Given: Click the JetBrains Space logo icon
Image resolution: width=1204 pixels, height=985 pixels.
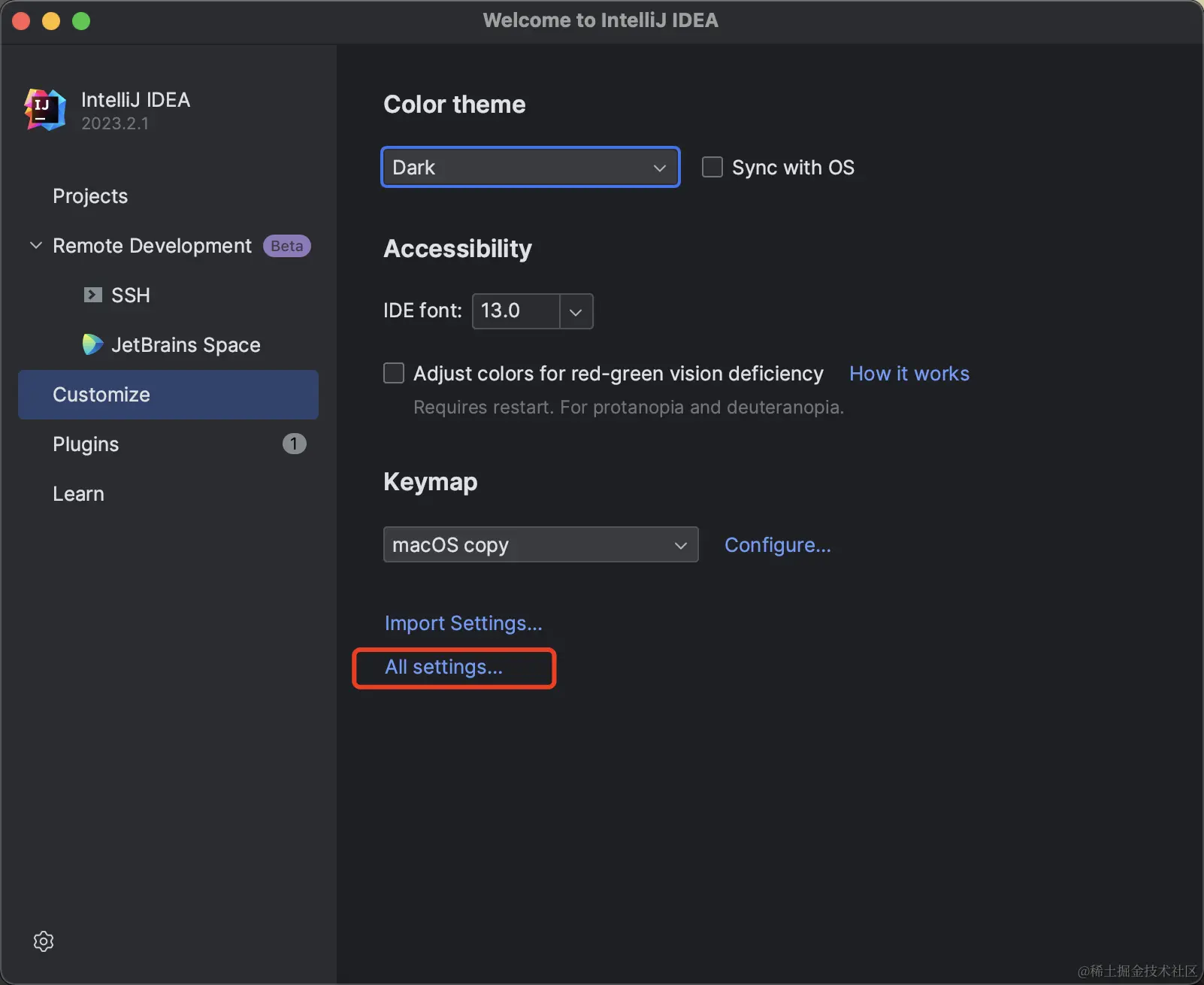Looking at the screenshot, I should pyautogui.click(x=92, y=344).
